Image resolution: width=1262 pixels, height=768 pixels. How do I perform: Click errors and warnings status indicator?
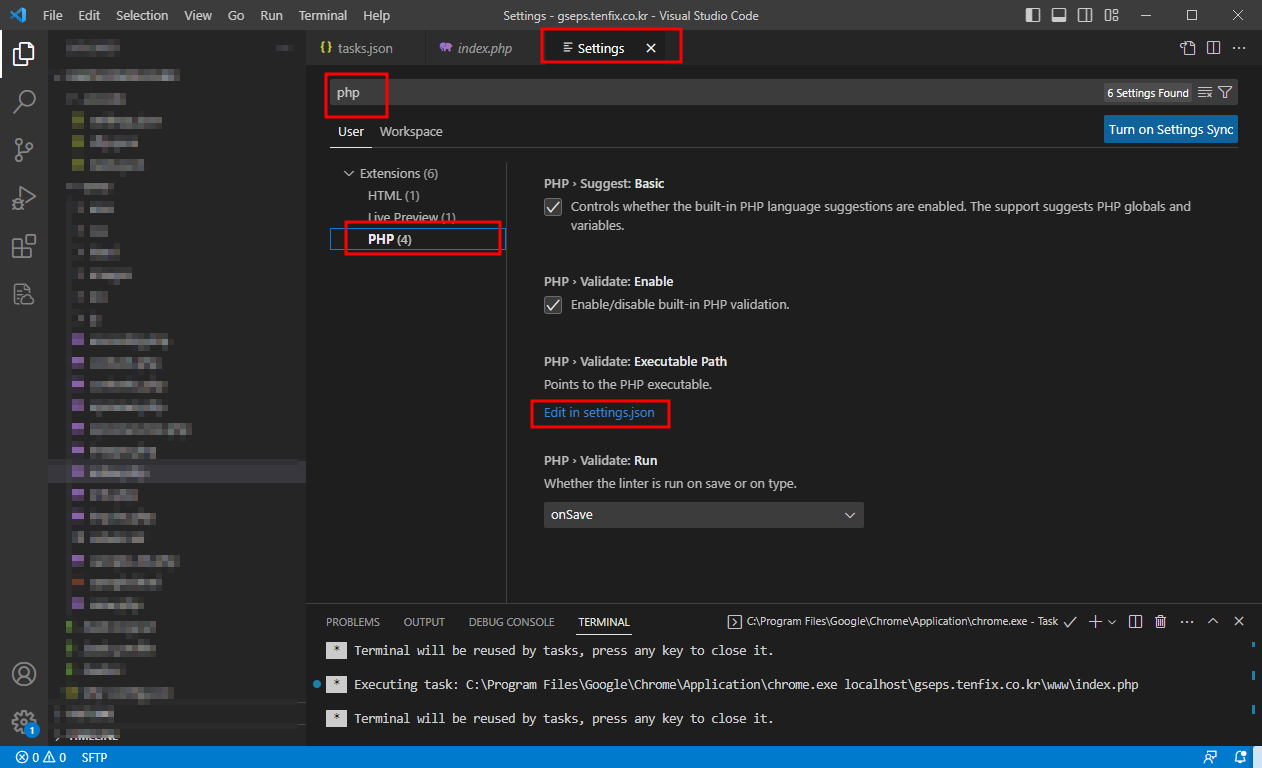(41, 757)
